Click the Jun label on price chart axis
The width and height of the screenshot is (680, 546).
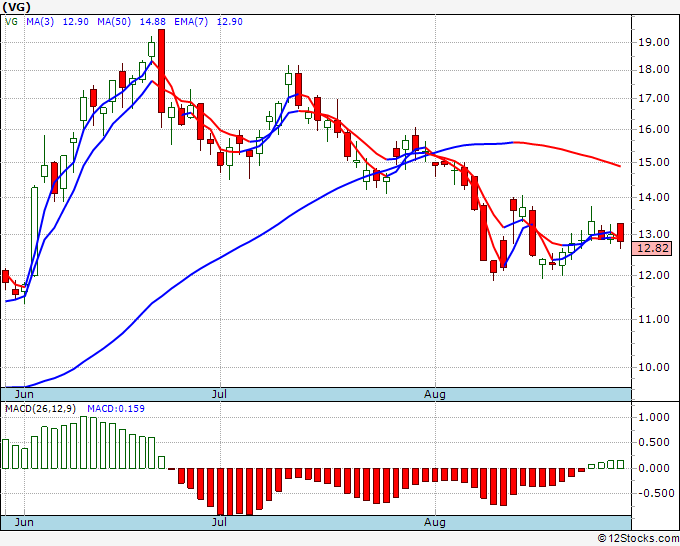[x=24, y=394]
